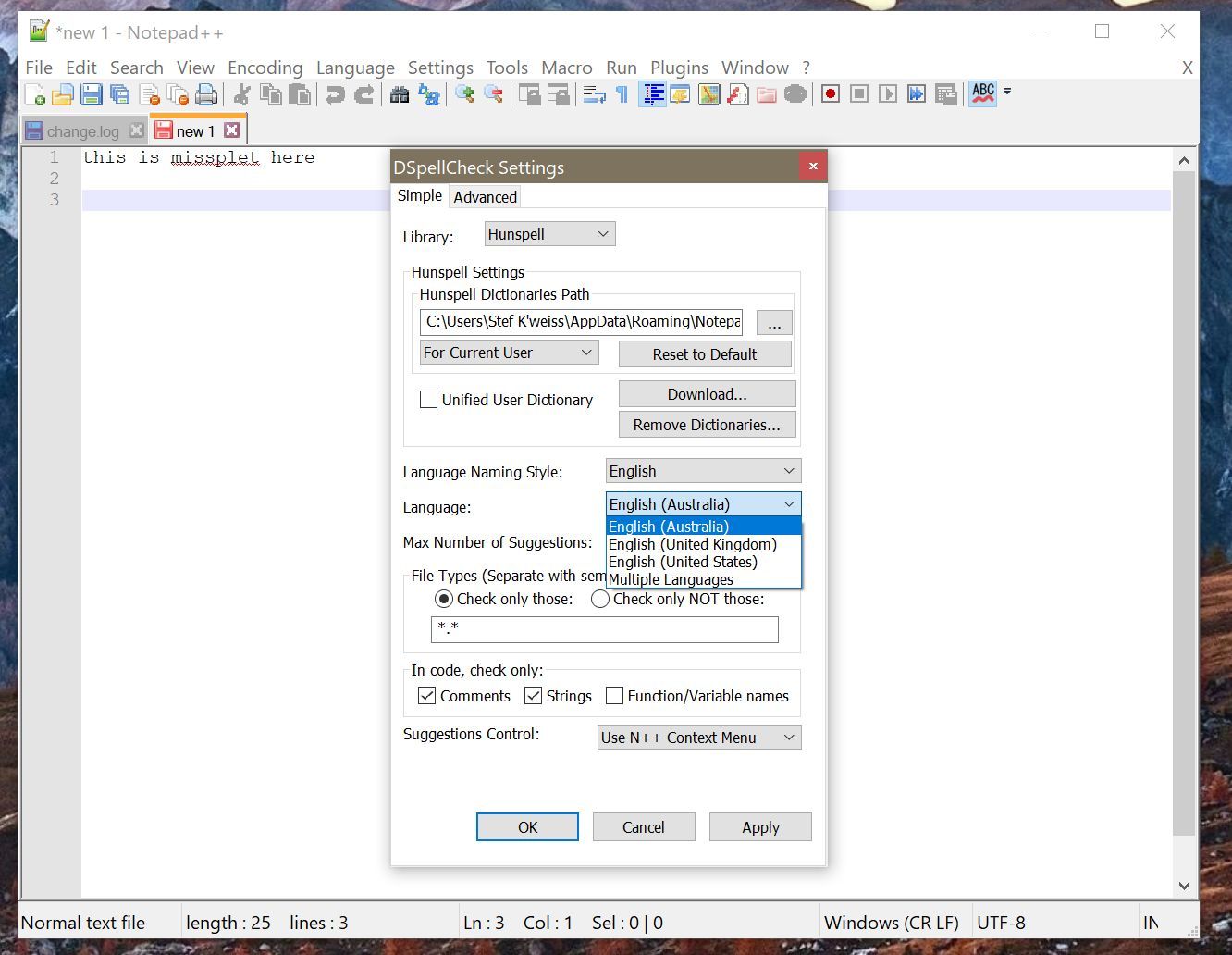
Task: Close the new 1 tab with its X
Action: (x=232, y=130)
